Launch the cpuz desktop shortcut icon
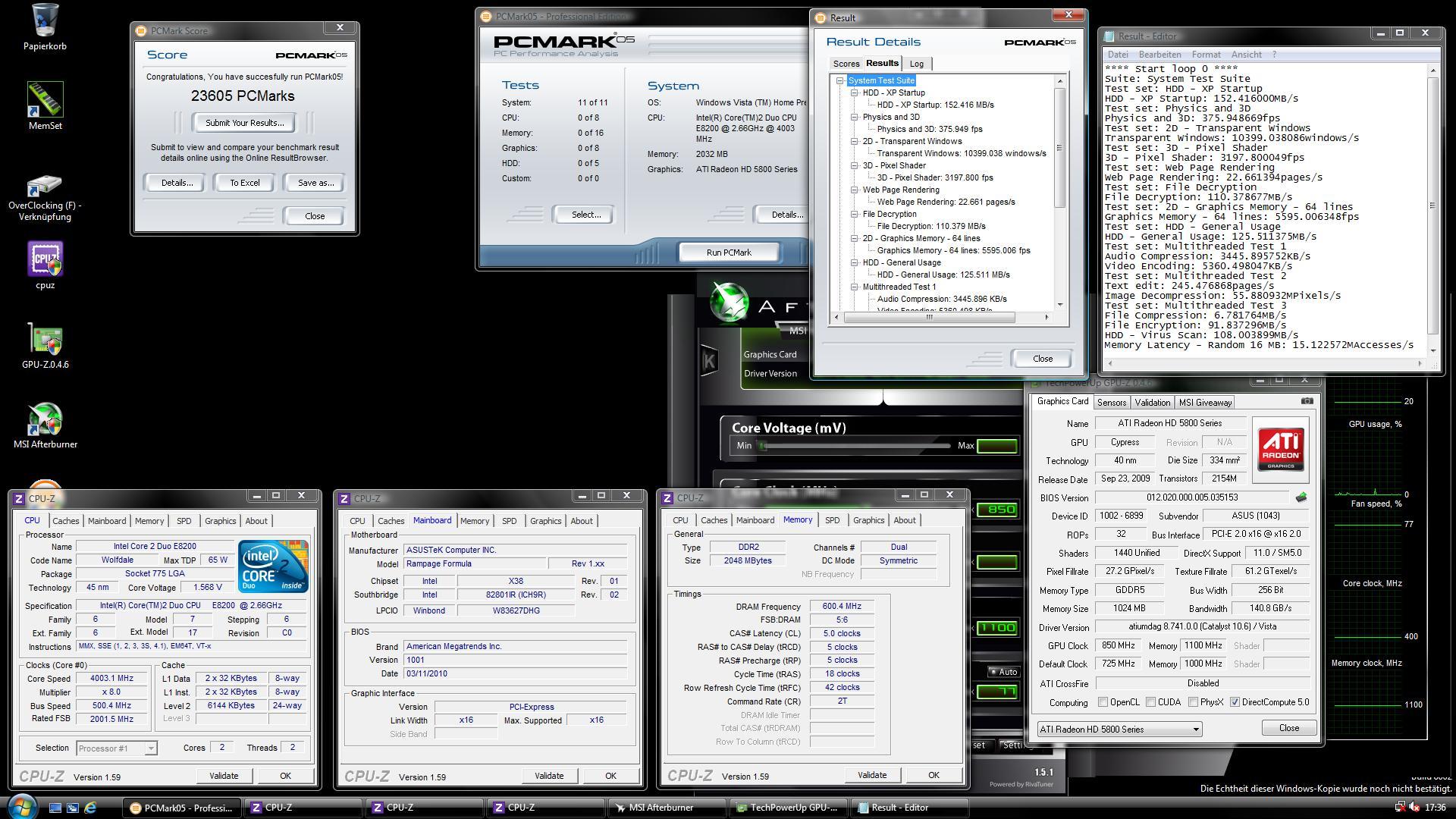1456x819 pixels. (x=45, y=259)
